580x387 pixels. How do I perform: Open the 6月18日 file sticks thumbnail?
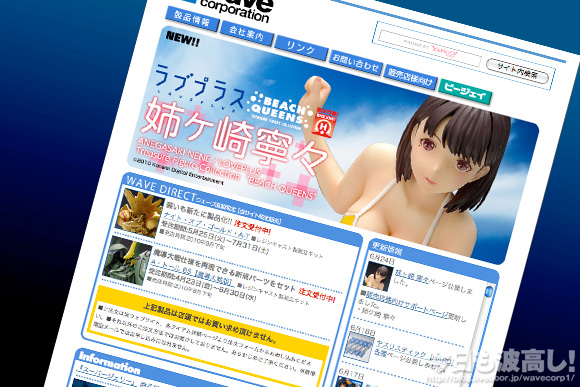358,347
